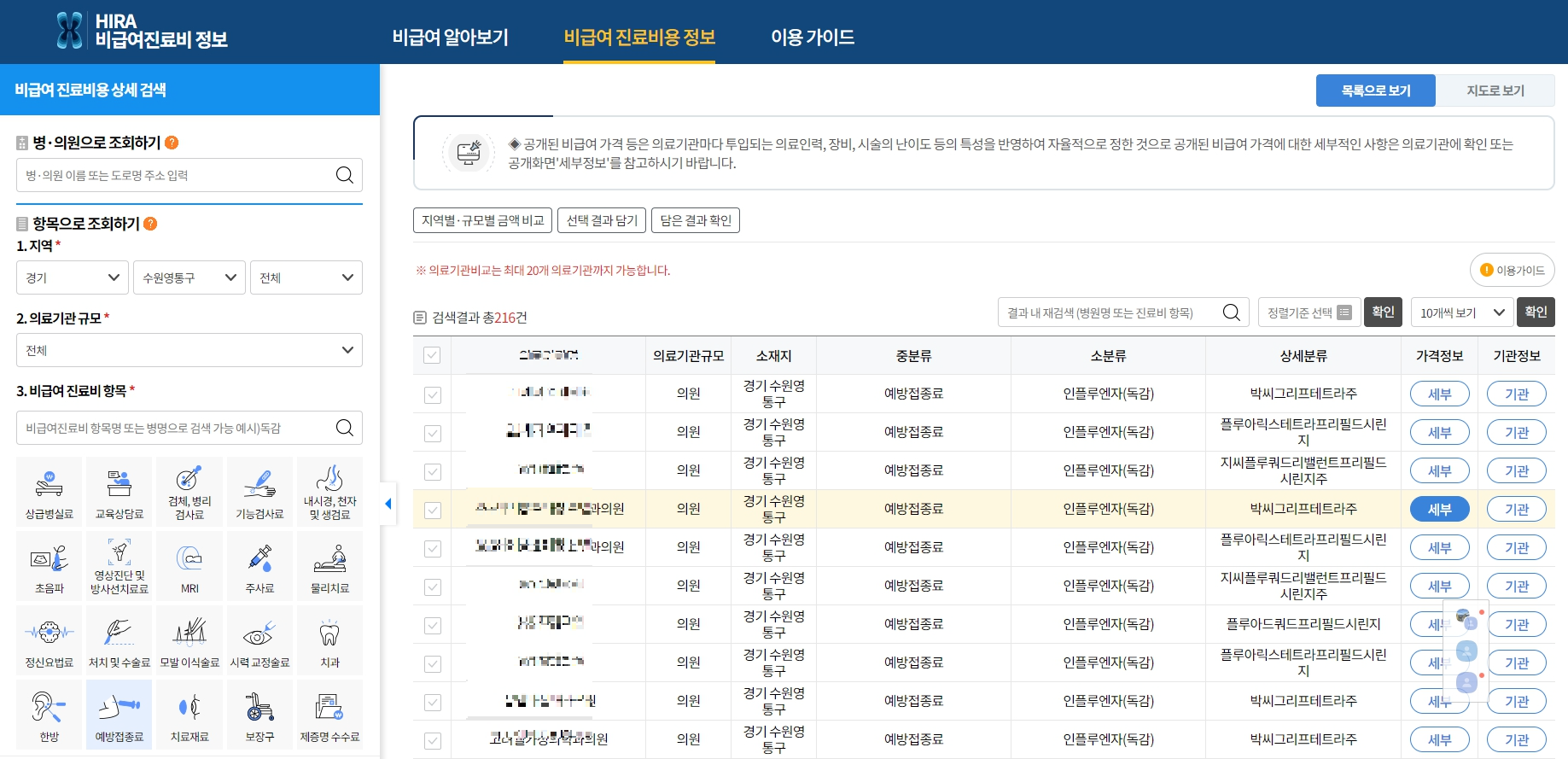Open the 10개씩 보기 page size dropdown
The image size is (1568, 759).
pos(1462,312)
